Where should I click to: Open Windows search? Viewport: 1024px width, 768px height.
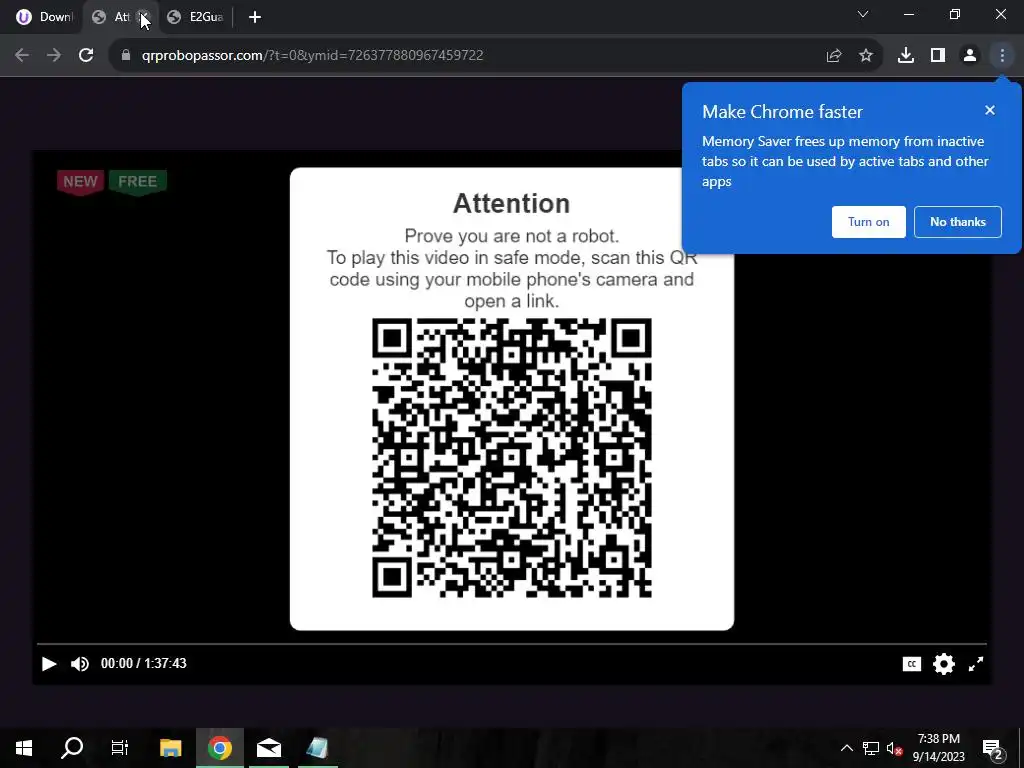click(72, 748)
